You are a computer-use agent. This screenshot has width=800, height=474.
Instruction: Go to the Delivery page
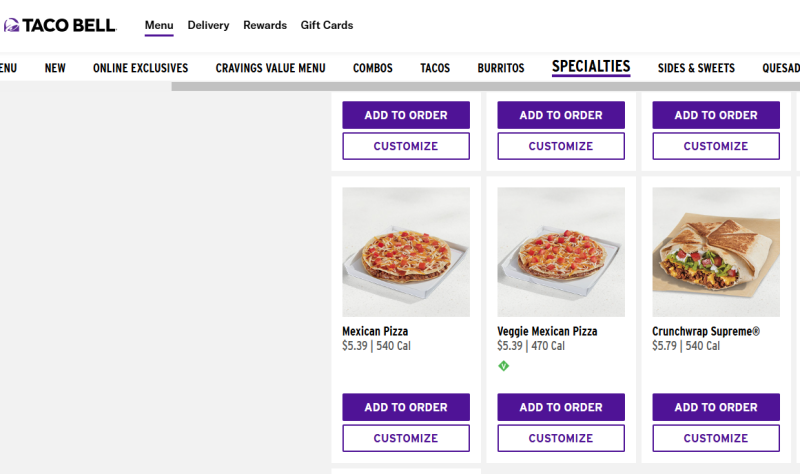(208, 25)
